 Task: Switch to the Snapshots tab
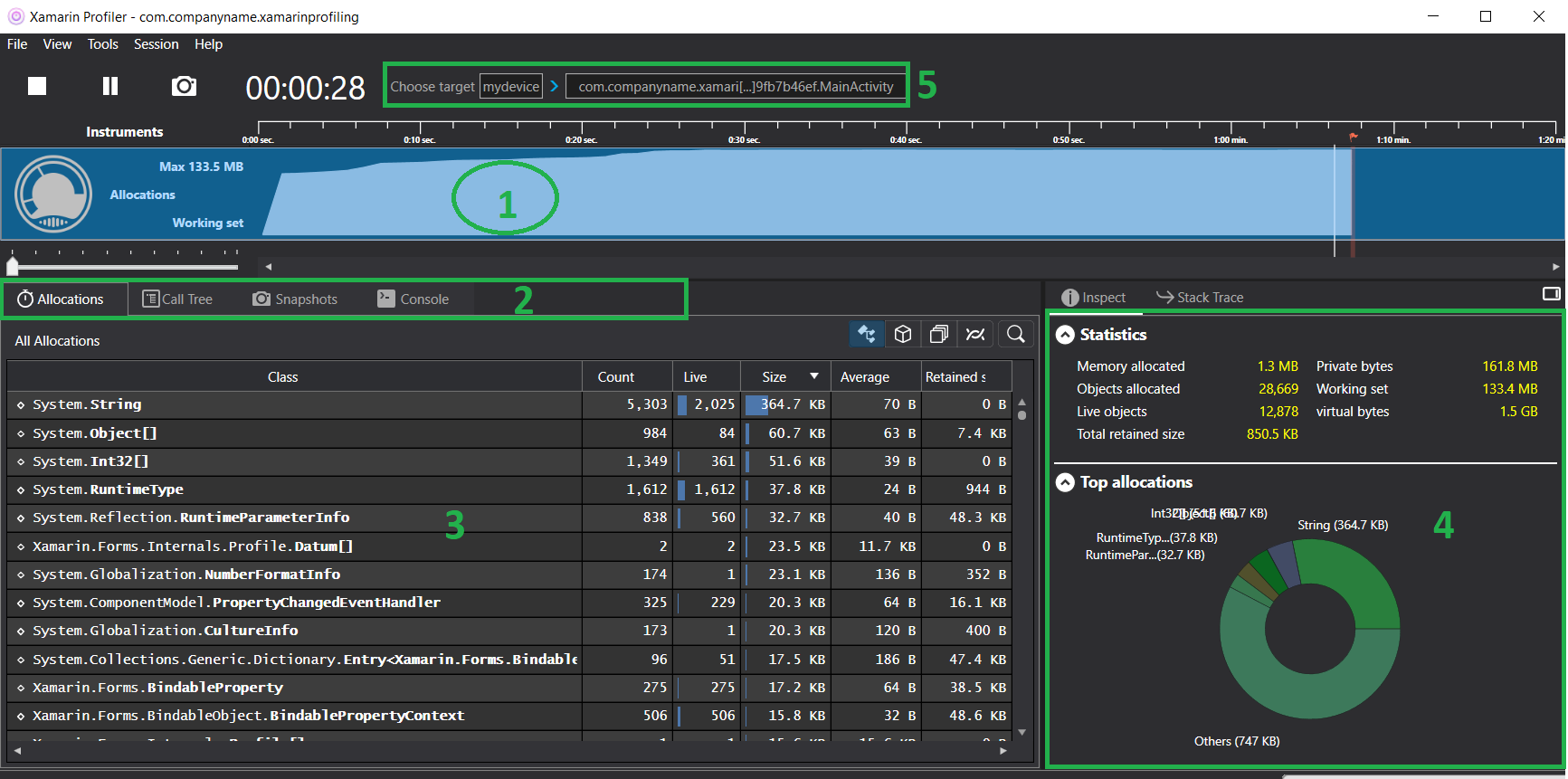[295, 299]
